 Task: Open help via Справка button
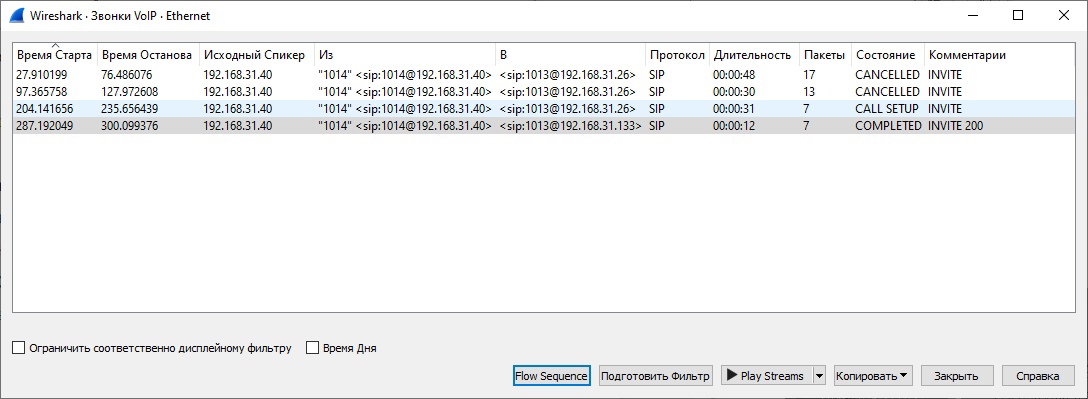click(1038, 376)
